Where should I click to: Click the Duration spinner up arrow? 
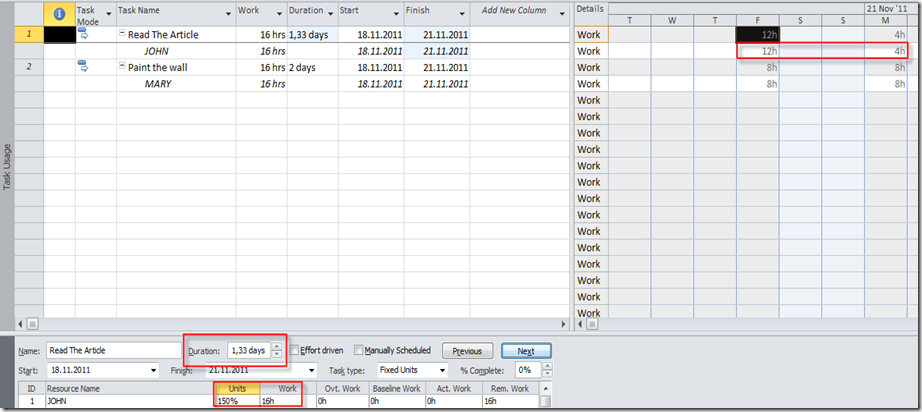tap(277, 346)
